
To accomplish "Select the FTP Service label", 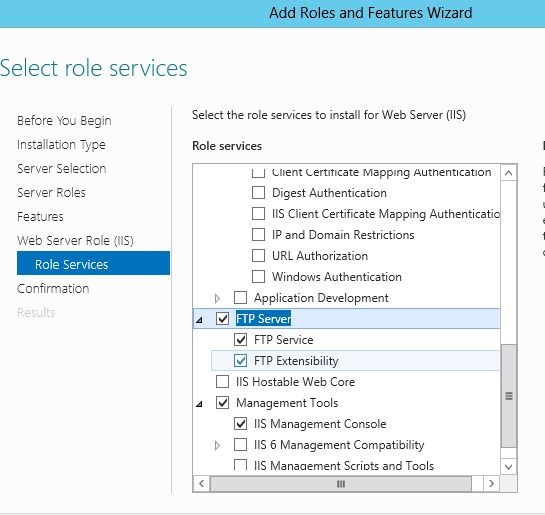I will (284, 340).
